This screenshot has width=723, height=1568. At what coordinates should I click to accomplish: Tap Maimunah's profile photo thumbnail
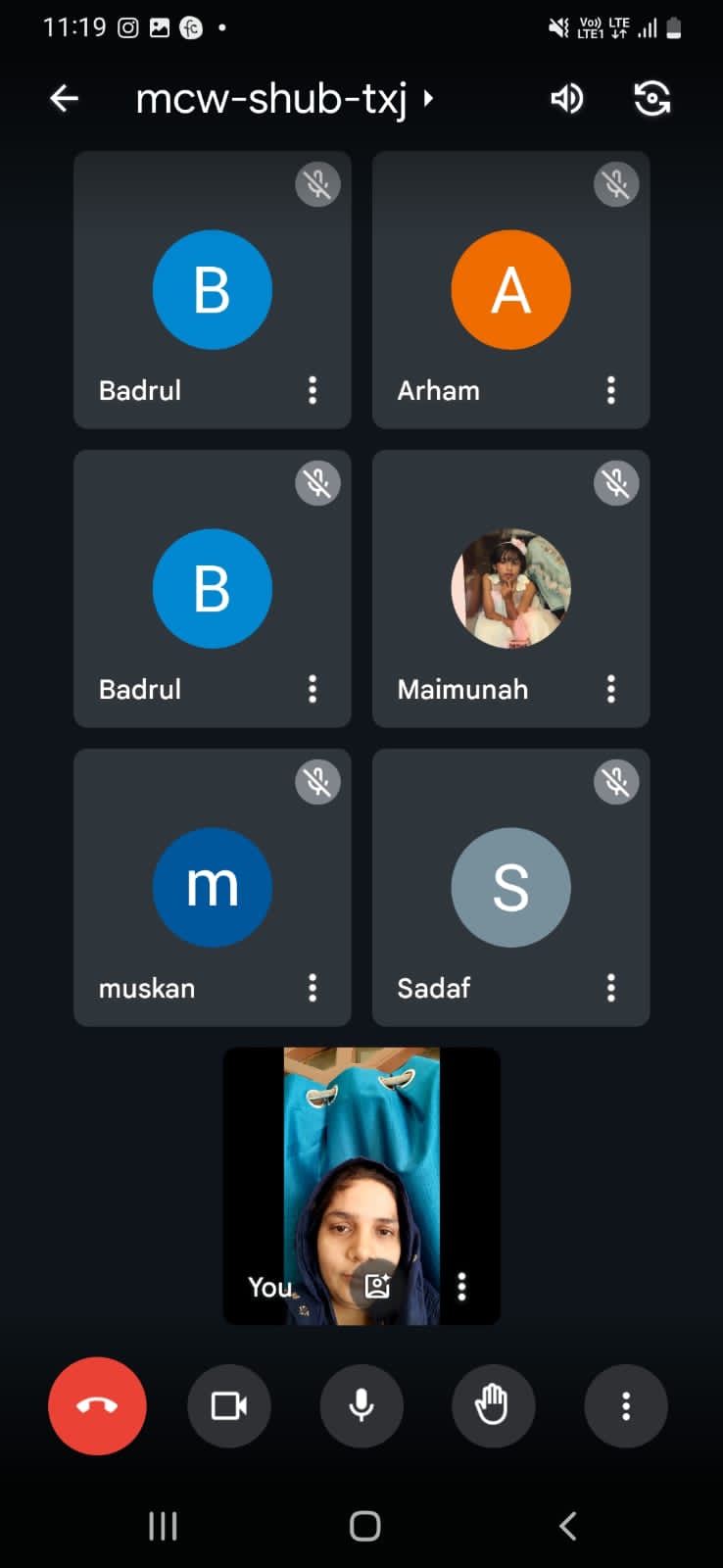pos(510,588)
